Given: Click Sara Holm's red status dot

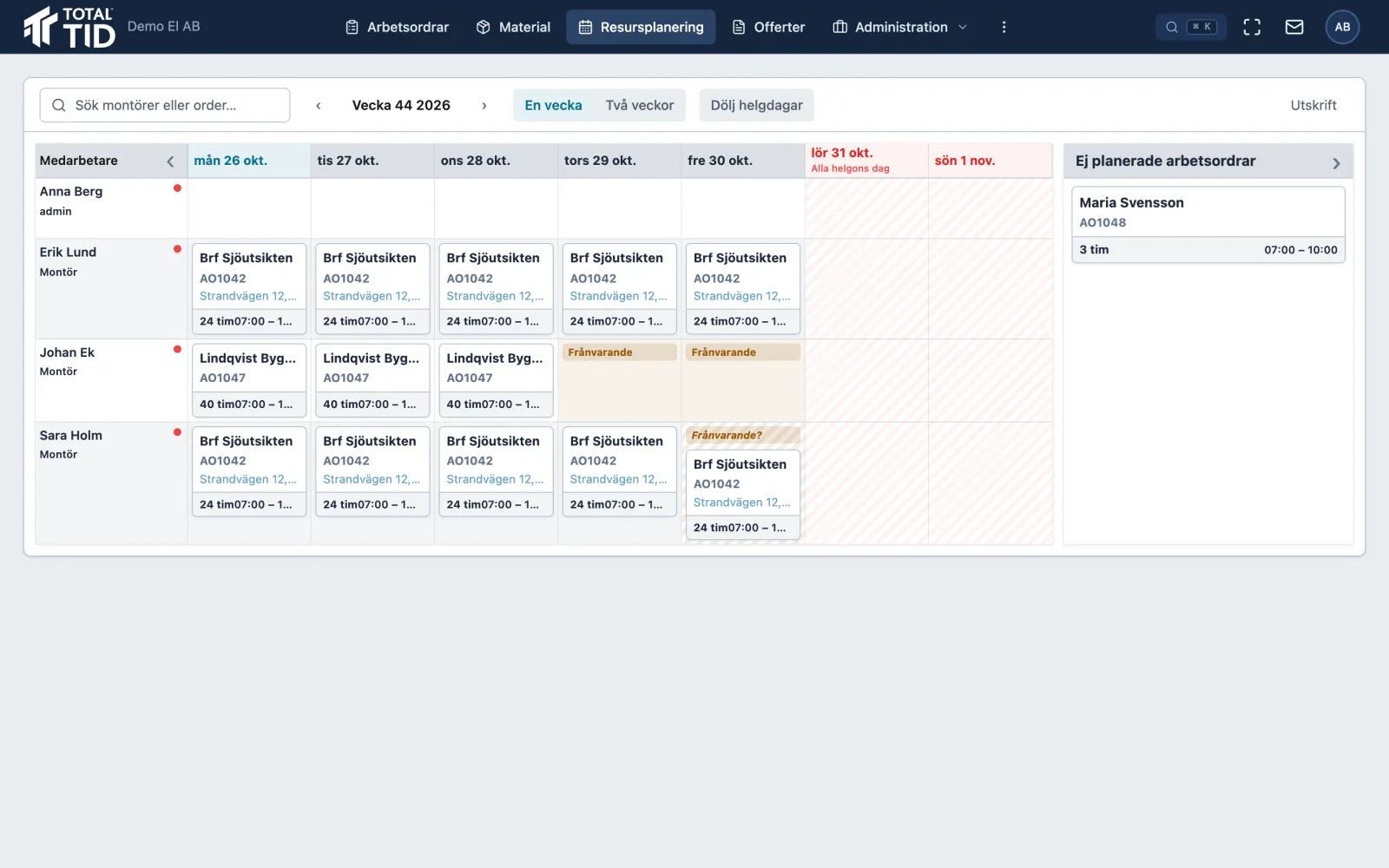Looking at the screenshot, I should click(177, 432).
